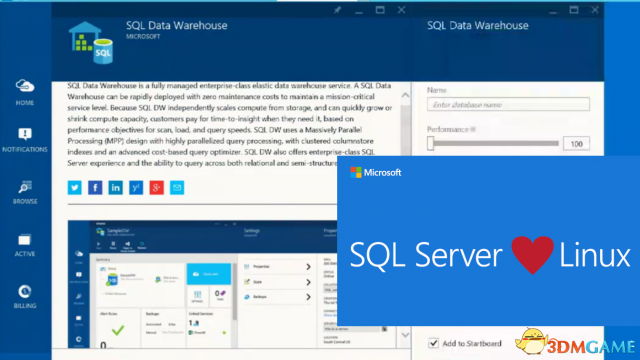
Task: Click the Microsoft logo on the overlay
Action: click(x=376, y=173)
